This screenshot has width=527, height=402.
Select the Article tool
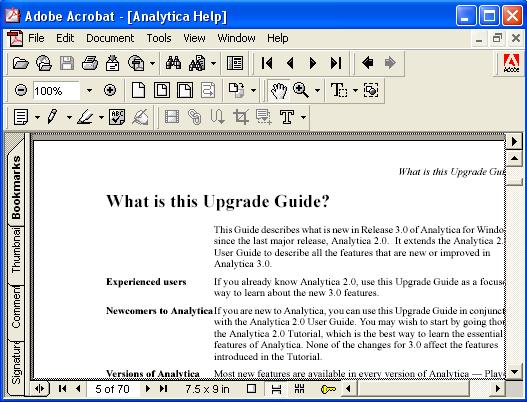pyautogui.click(x=217, y=117)
